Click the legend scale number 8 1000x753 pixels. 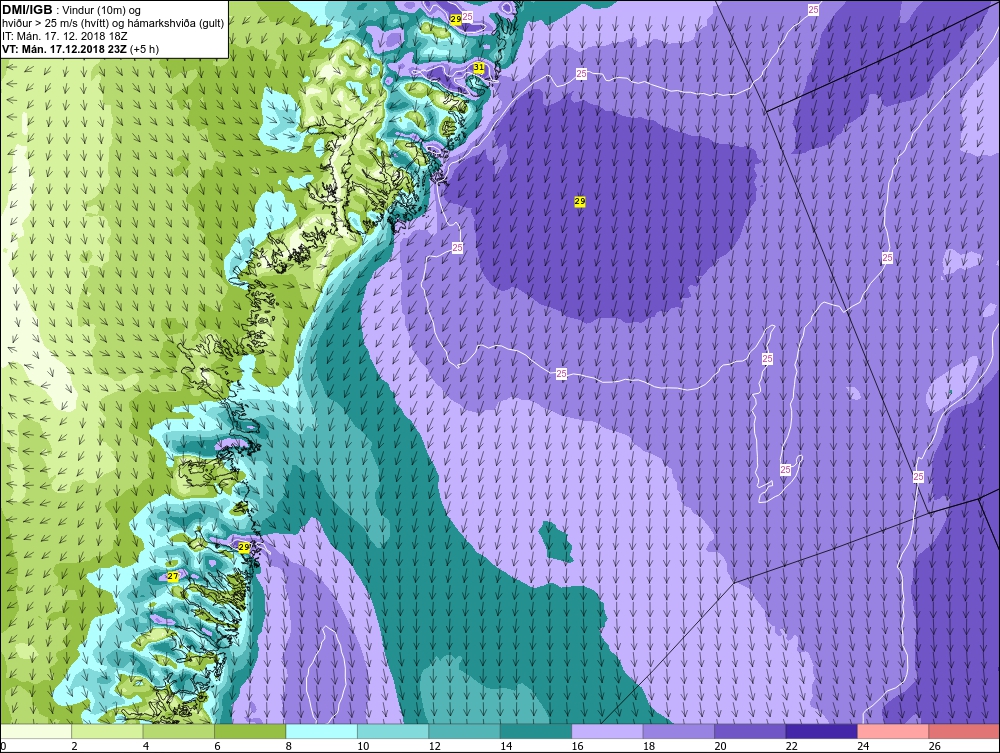click(289, 747)
